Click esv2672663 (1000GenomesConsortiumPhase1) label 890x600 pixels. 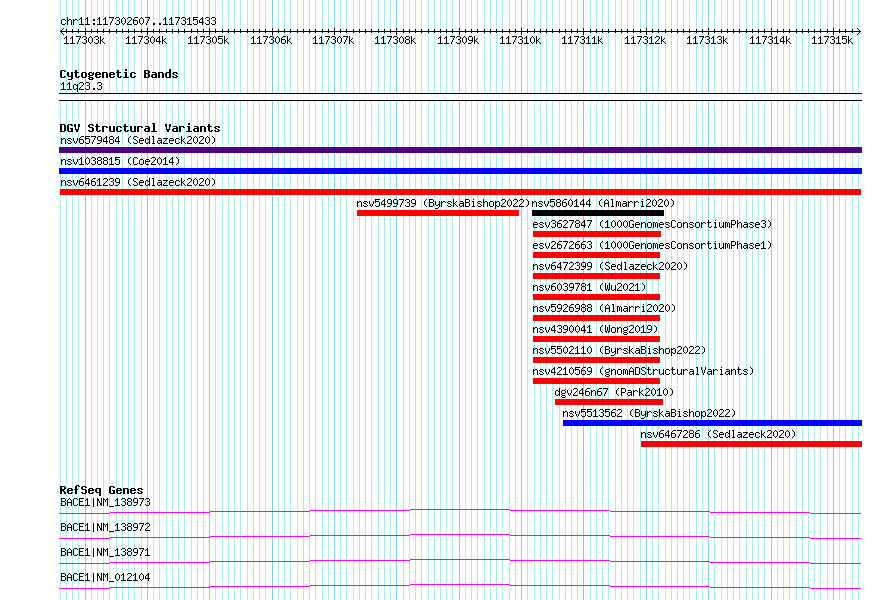[x=652, y=245]
